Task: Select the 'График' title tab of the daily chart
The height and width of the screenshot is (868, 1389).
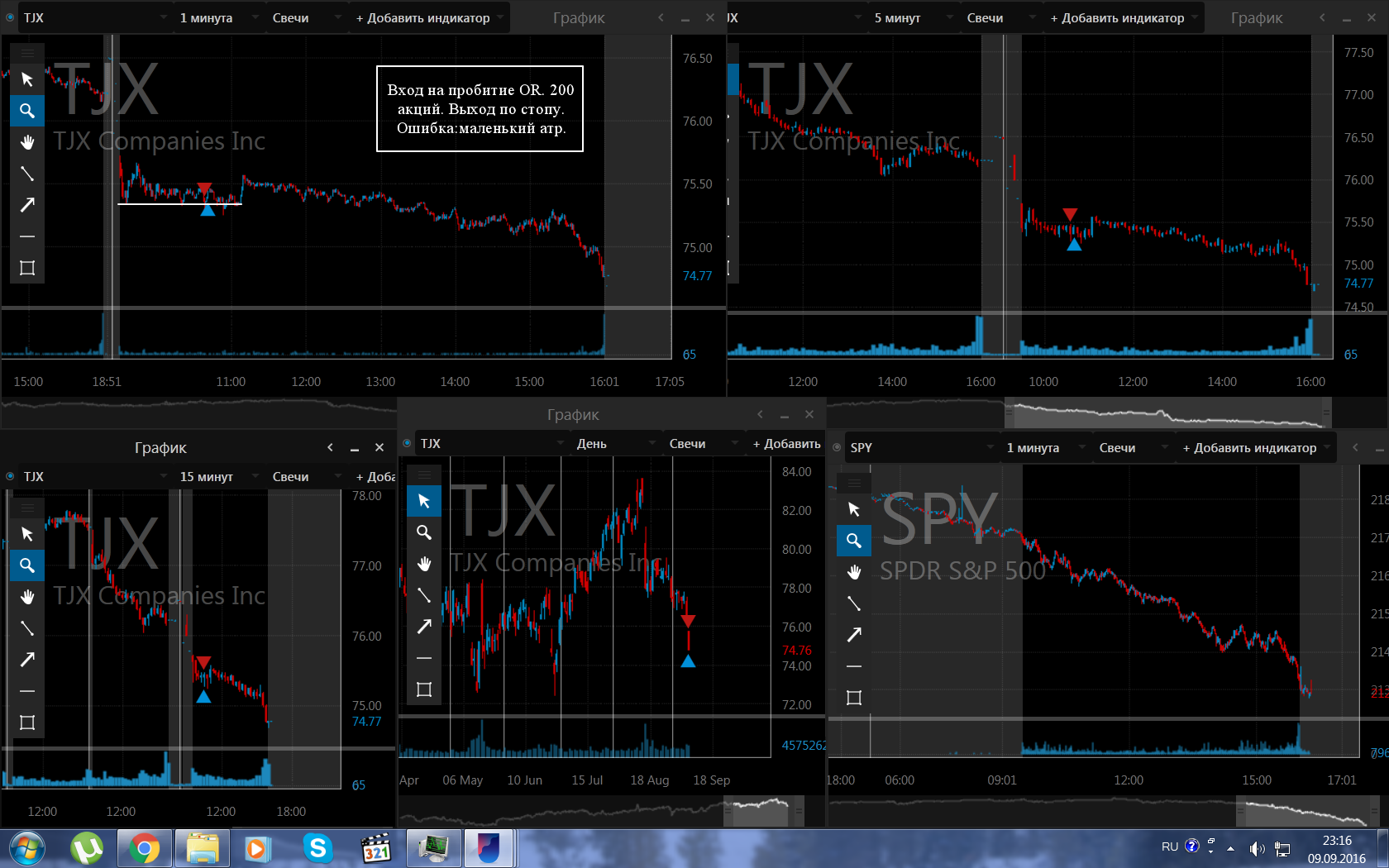Action: coord(573,414)
